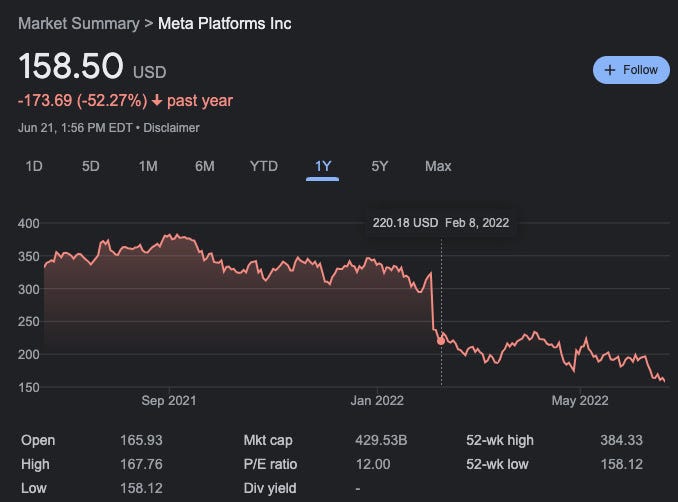
Task: Click the 52-wk low label
Action: [x=497, y=464]
